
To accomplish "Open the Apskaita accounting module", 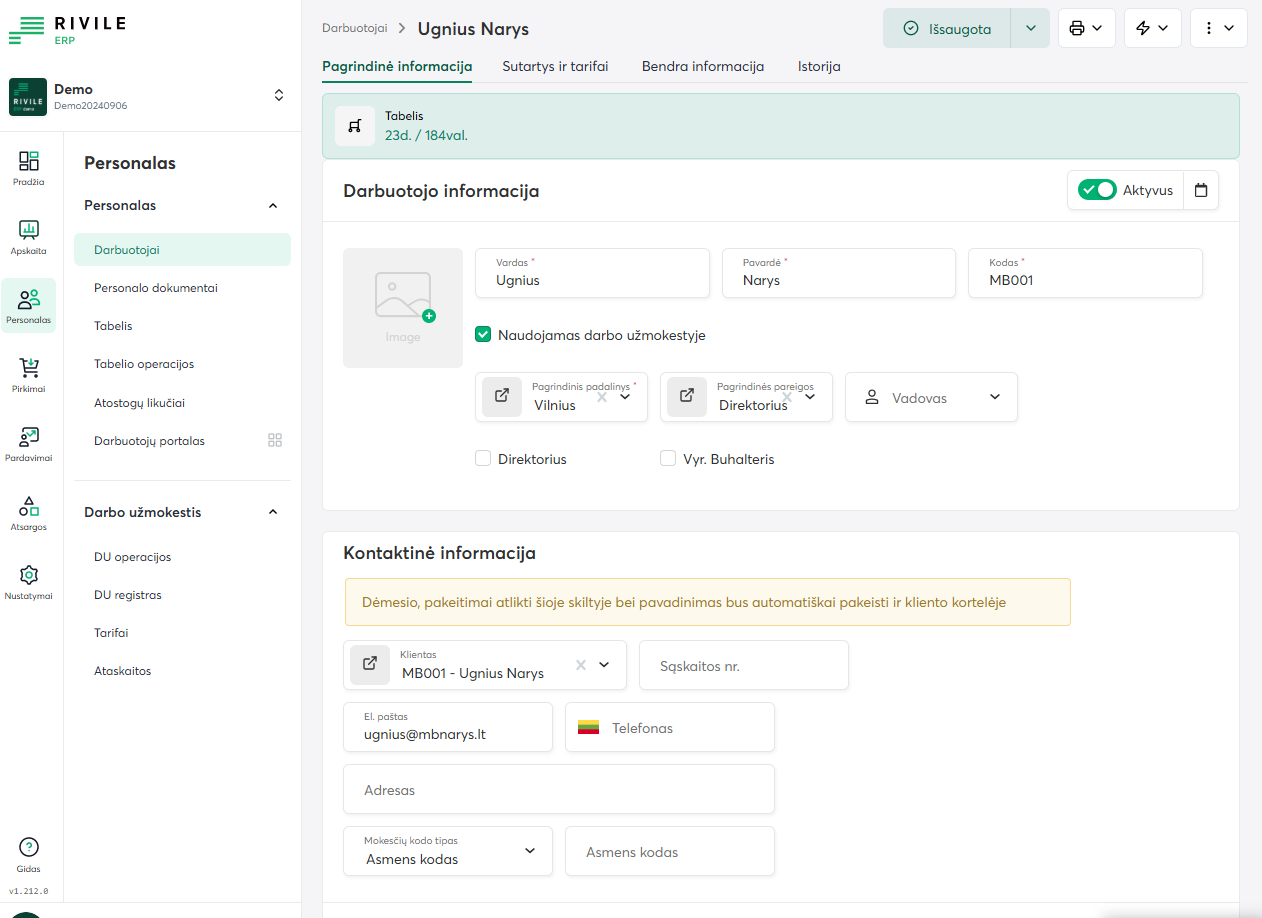I will [x=28, y=236].
